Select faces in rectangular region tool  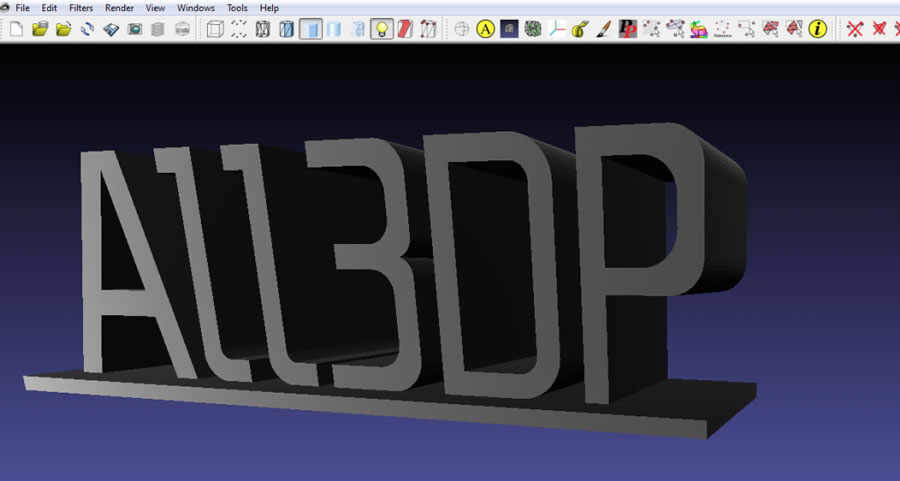coord(770,29)
